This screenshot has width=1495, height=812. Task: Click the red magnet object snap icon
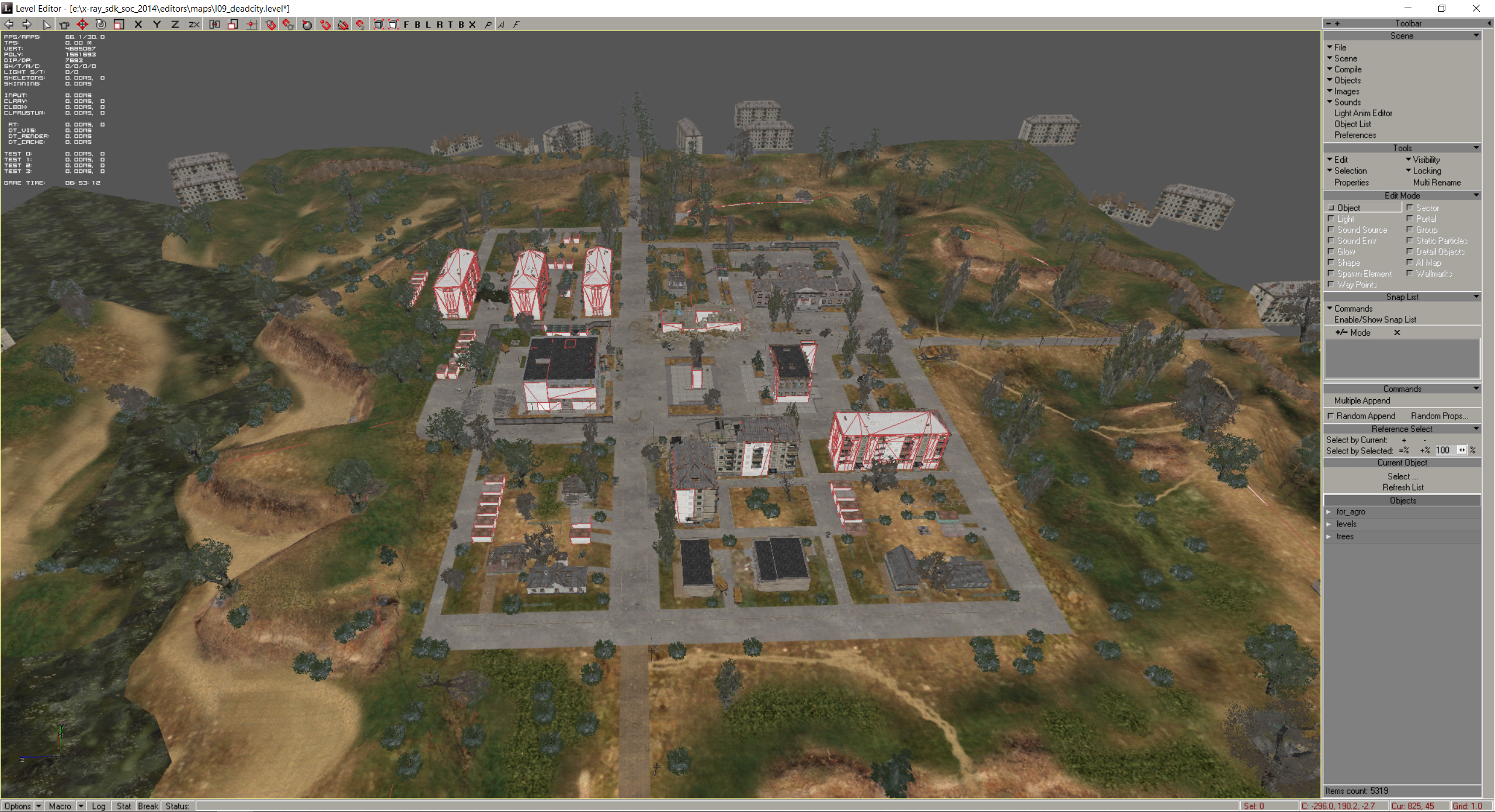click(270, 25)
